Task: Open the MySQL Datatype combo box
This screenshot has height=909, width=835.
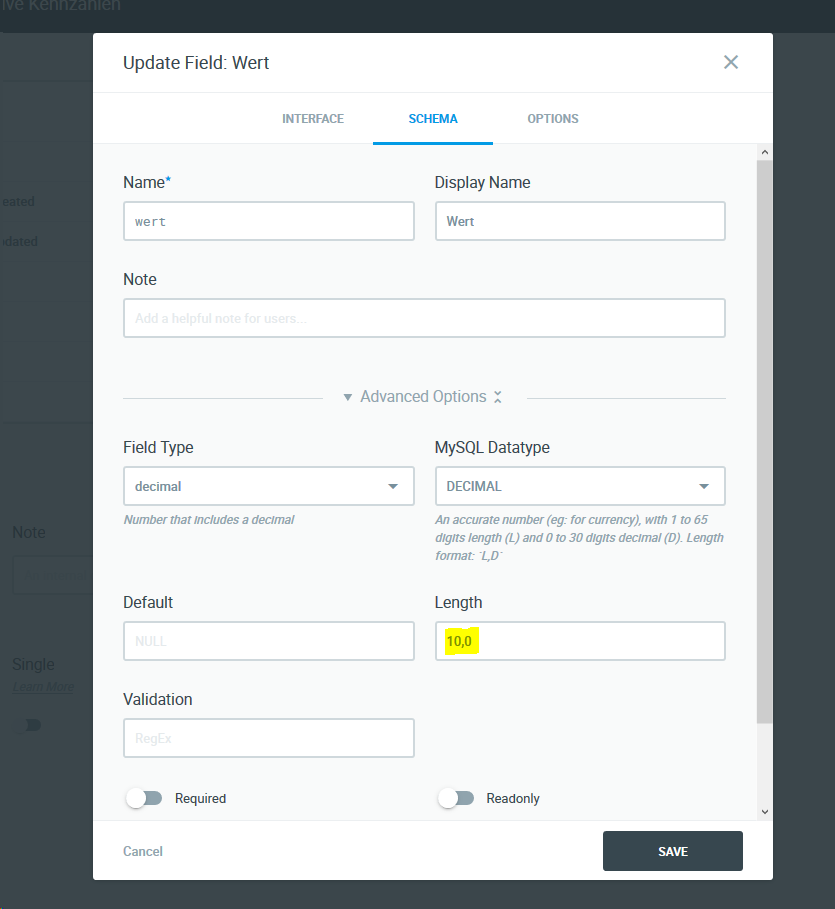Action: 580,486
